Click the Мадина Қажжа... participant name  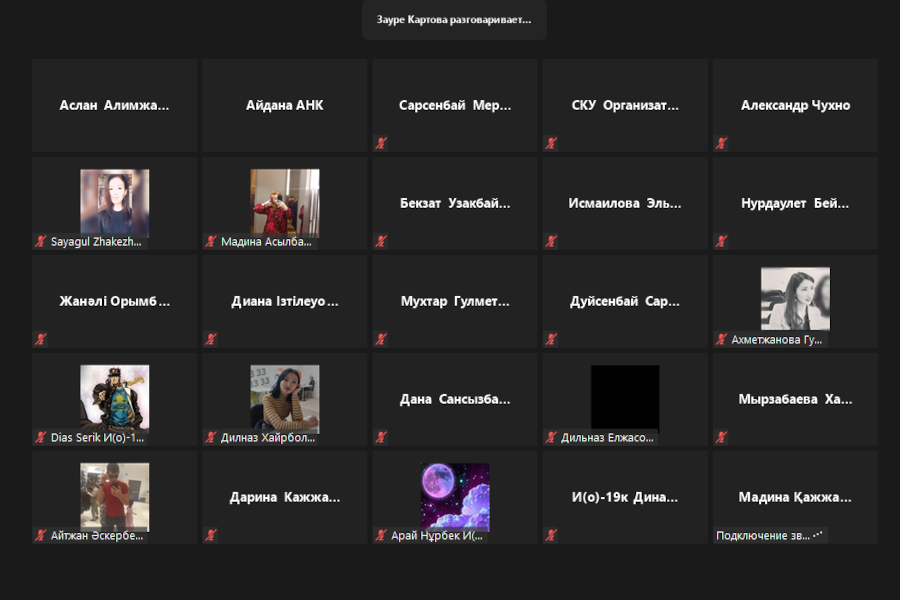tap(796, 497)
